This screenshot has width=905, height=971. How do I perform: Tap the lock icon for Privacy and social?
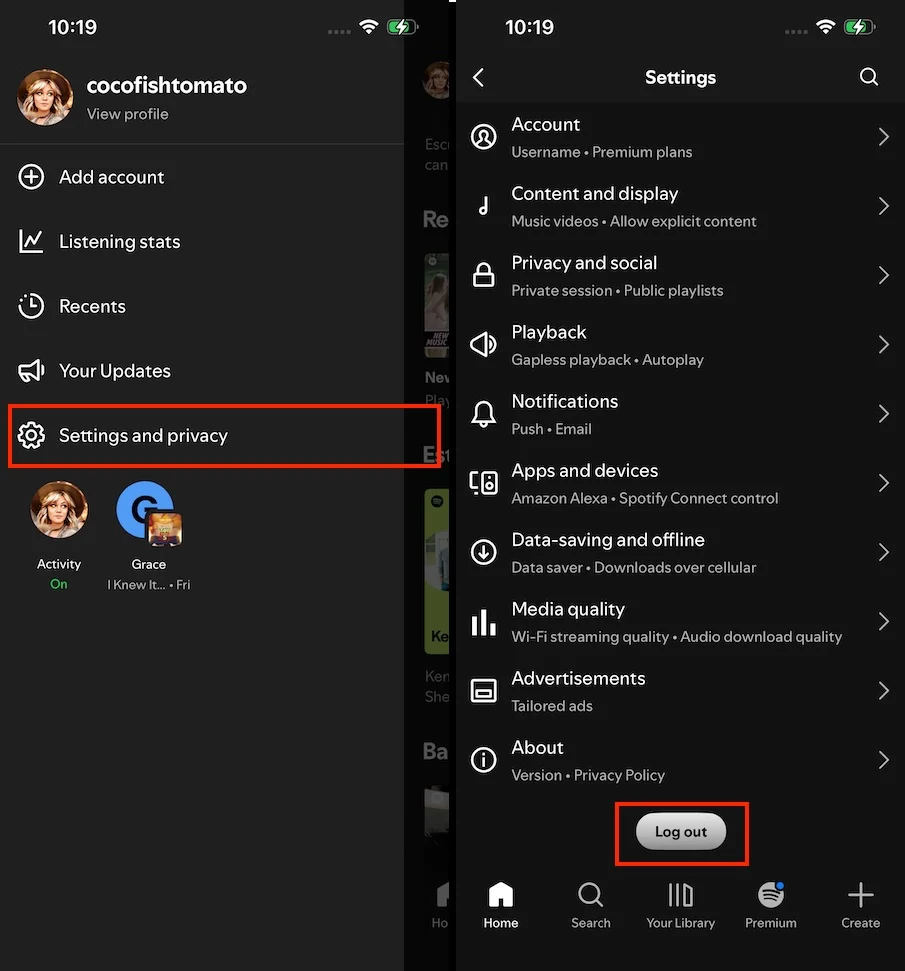tap(483, 275)
